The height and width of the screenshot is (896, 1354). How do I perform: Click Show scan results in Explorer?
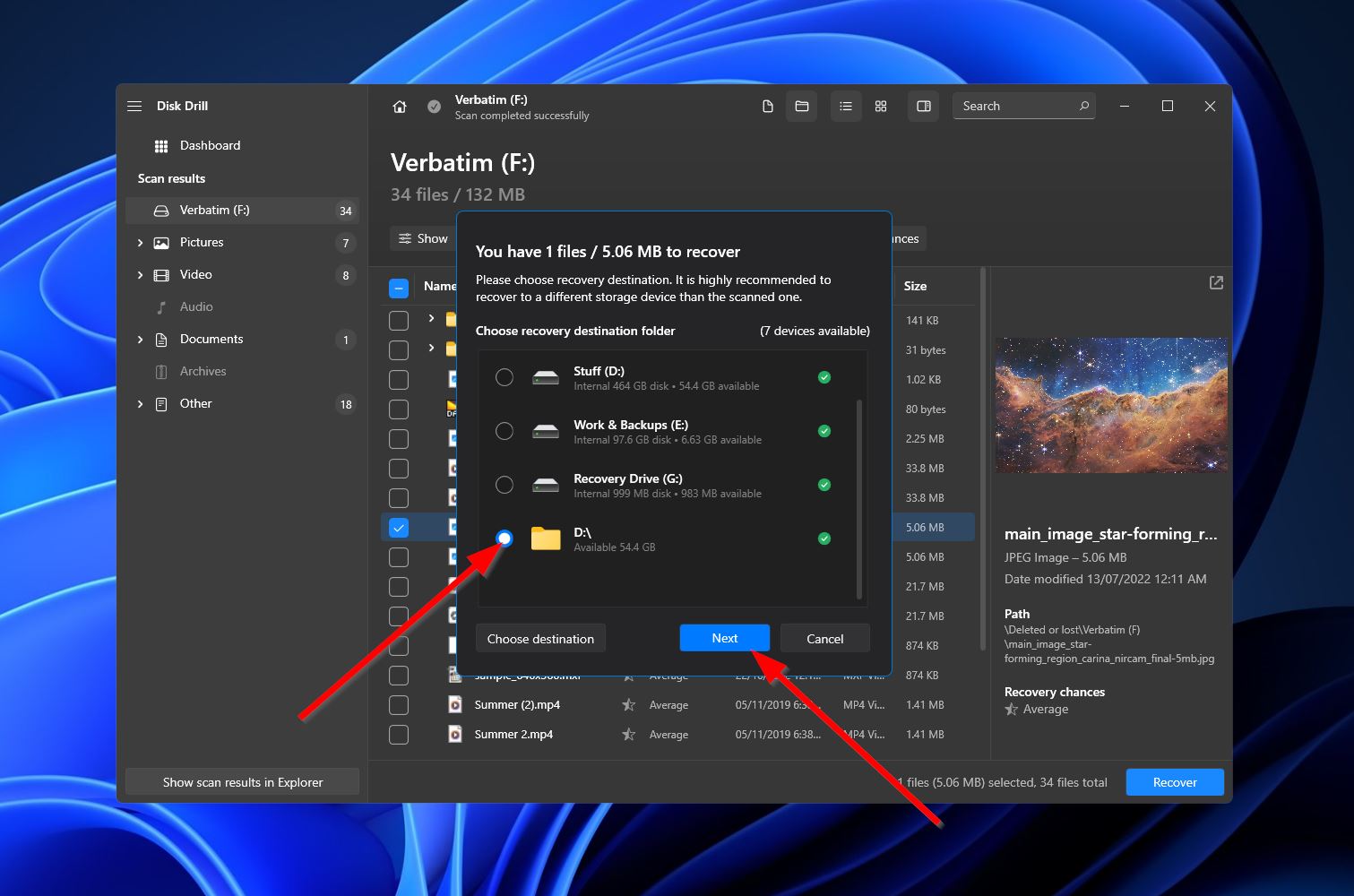pyautogui.click(x=243, y=782)
